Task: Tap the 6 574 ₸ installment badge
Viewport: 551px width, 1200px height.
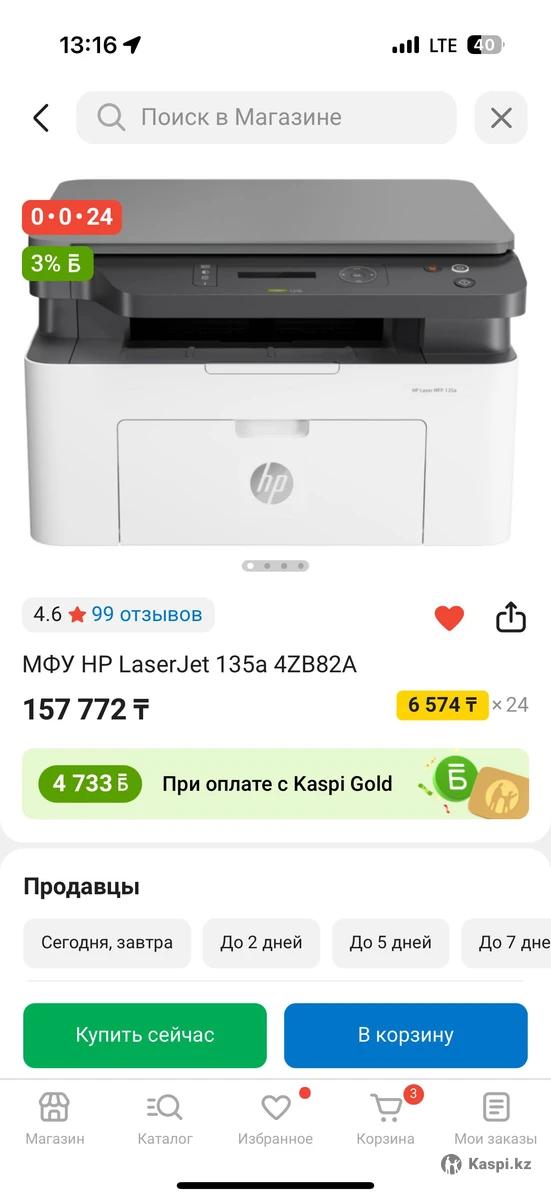Action: [442, 705]
